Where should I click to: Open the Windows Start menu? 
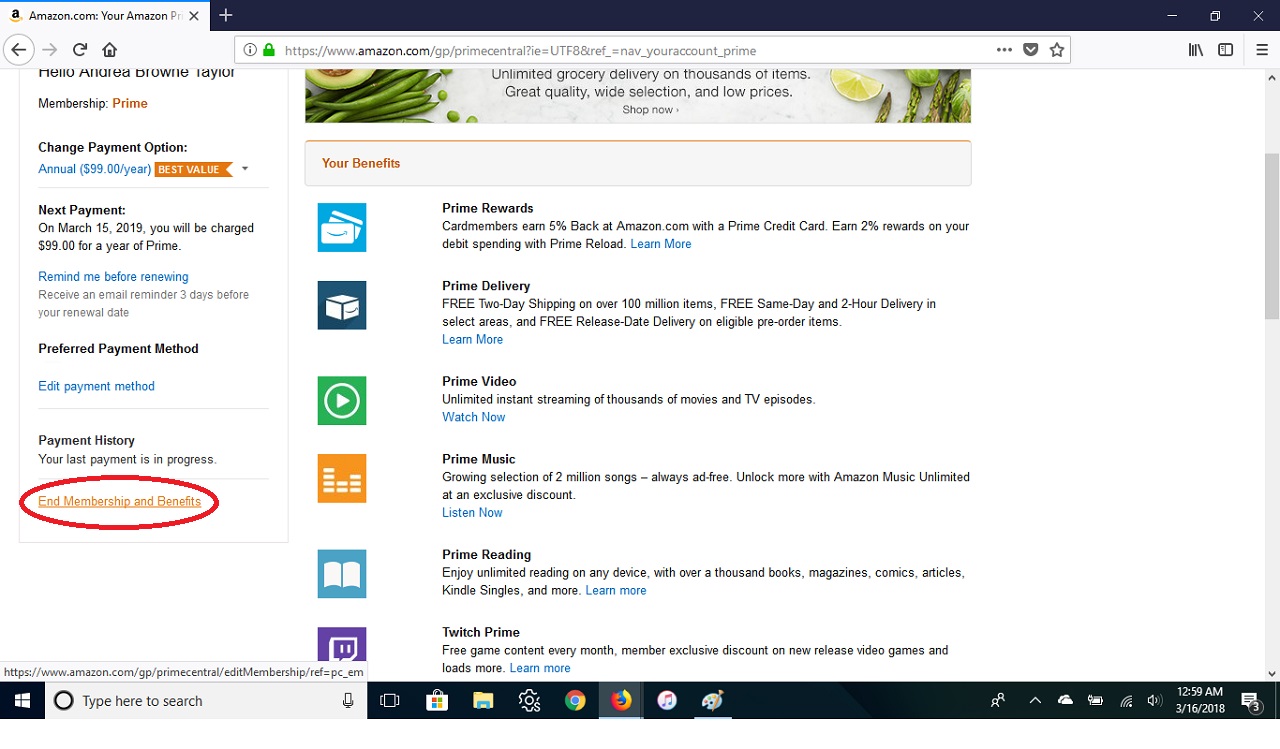(22, 701)
